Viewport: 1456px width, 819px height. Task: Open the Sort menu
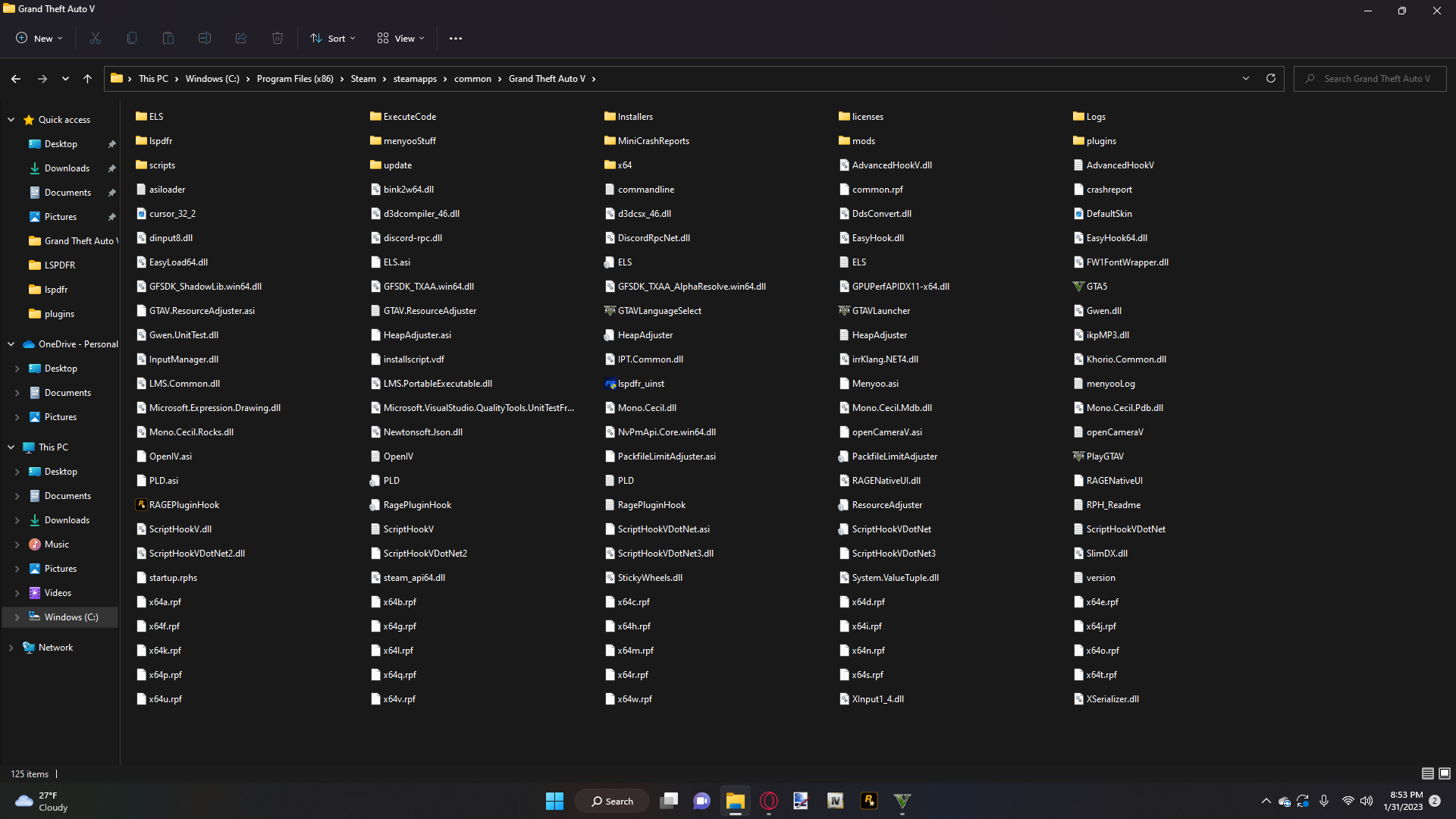(332, 38)
